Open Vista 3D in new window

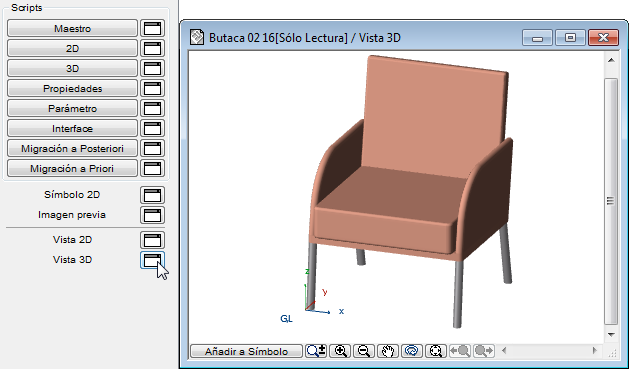coord(152,260)
